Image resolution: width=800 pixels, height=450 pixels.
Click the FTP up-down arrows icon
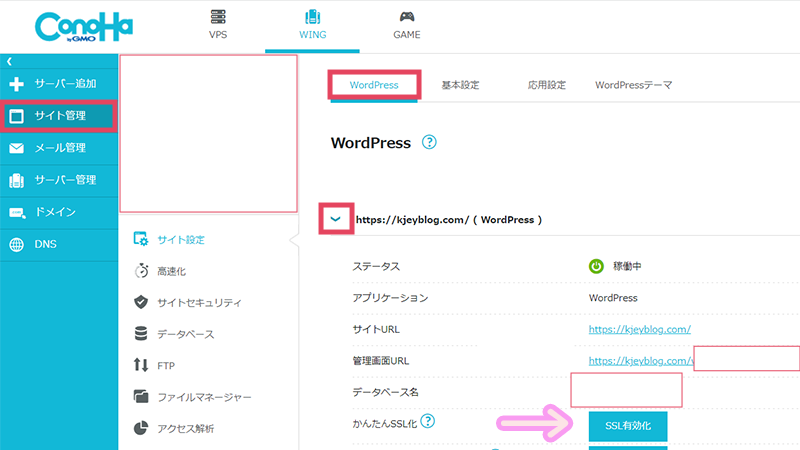141,365
